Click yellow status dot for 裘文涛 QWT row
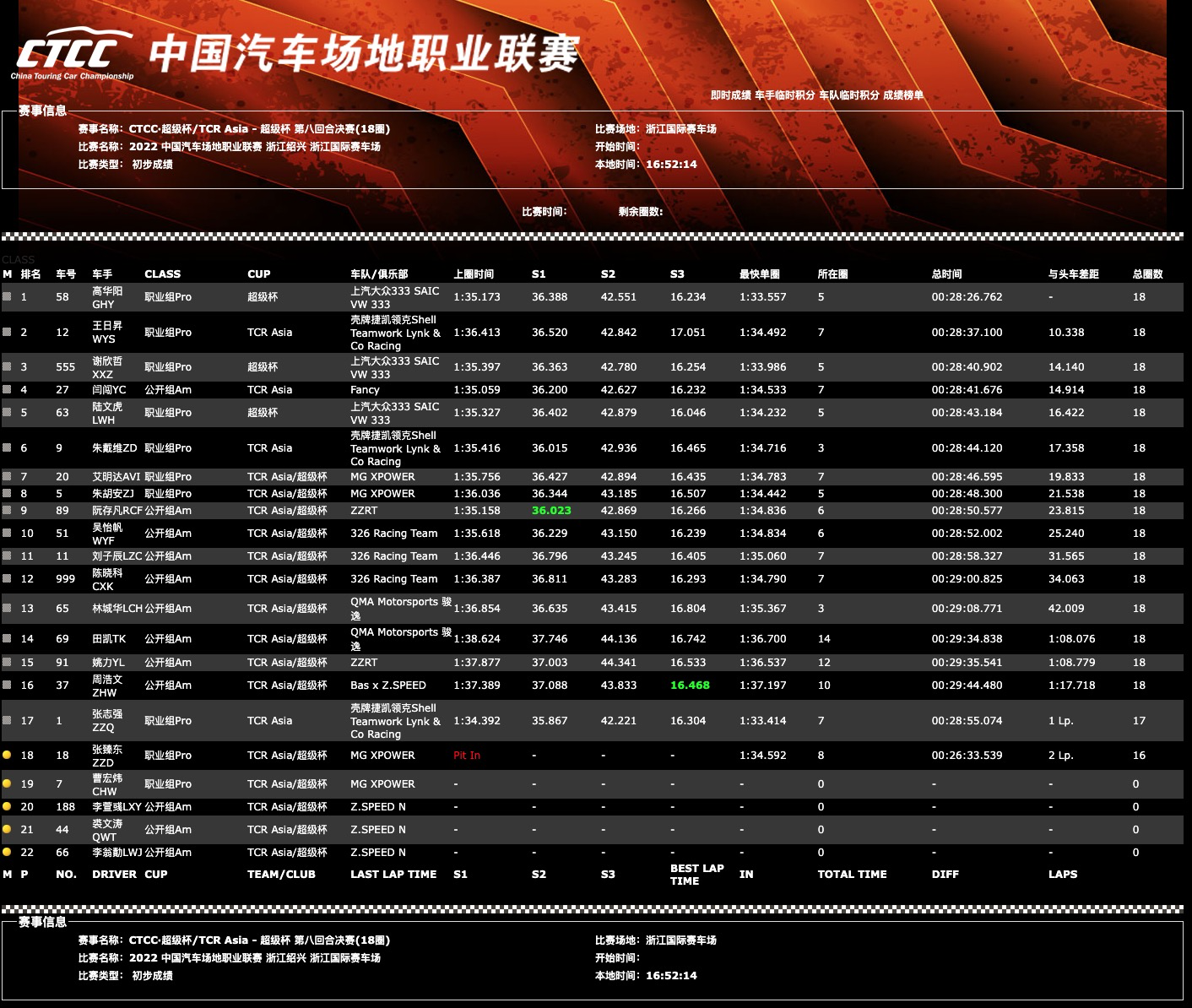The image size is (1192, 1008). 7,830
